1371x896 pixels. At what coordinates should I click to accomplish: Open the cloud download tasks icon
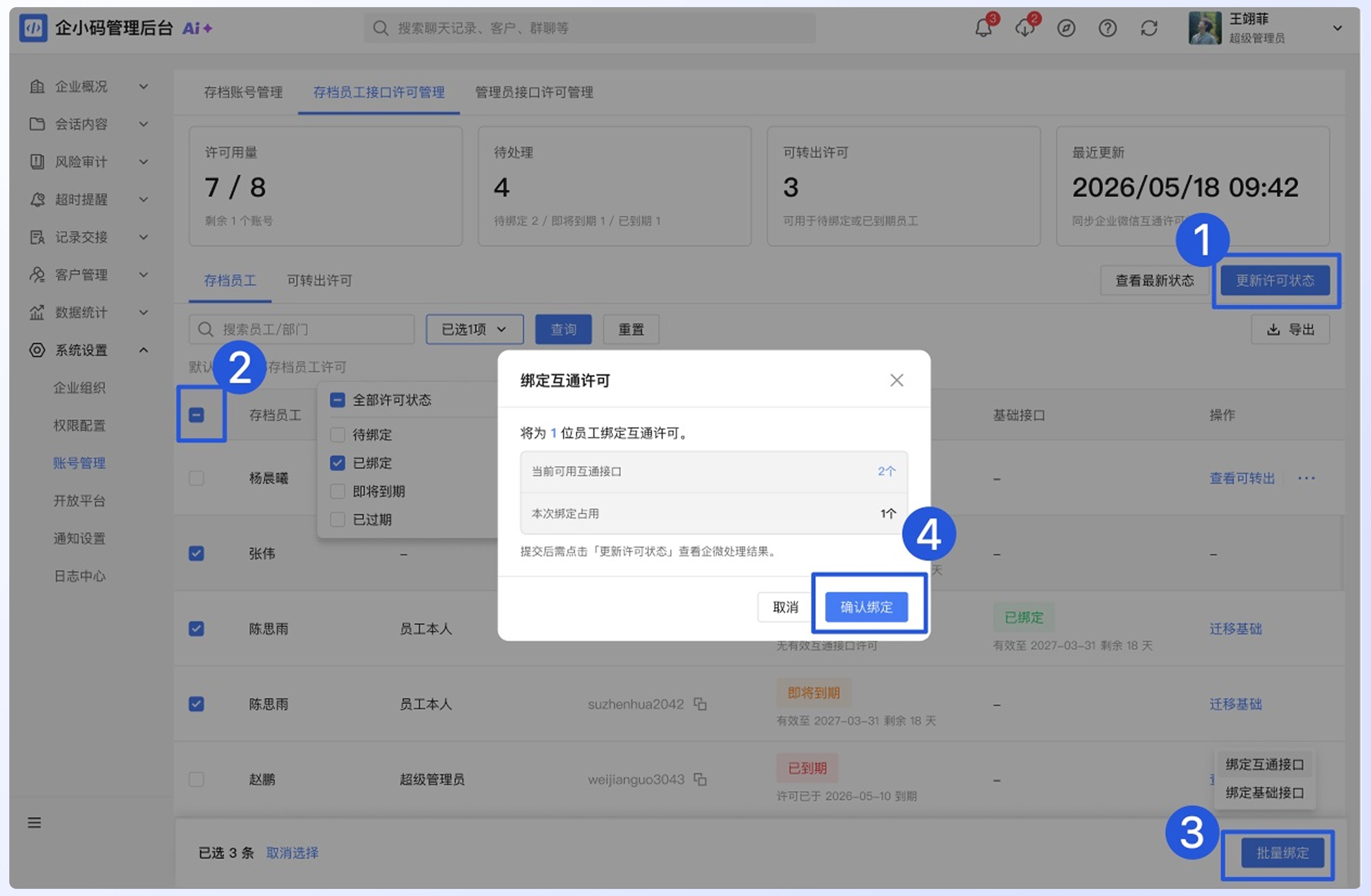click(x=1025, y=28)
